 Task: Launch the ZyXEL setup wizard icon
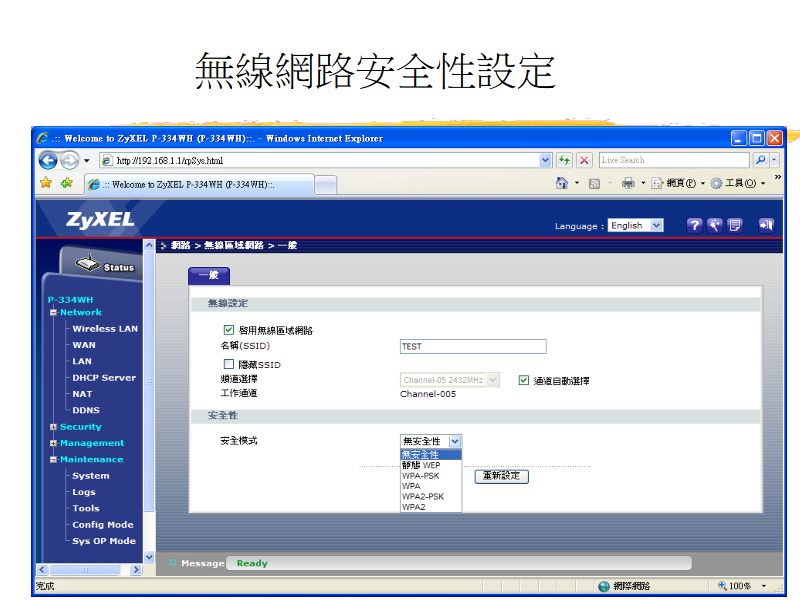(714, 225)
